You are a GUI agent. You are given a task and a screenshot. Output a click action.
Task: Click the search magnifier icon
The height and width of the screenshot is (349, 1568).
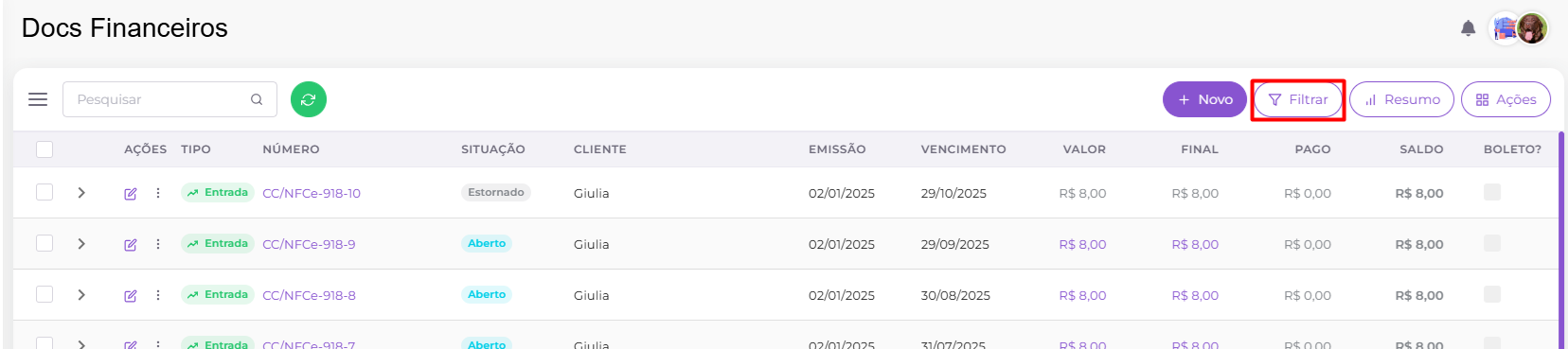tap(257, 99)
